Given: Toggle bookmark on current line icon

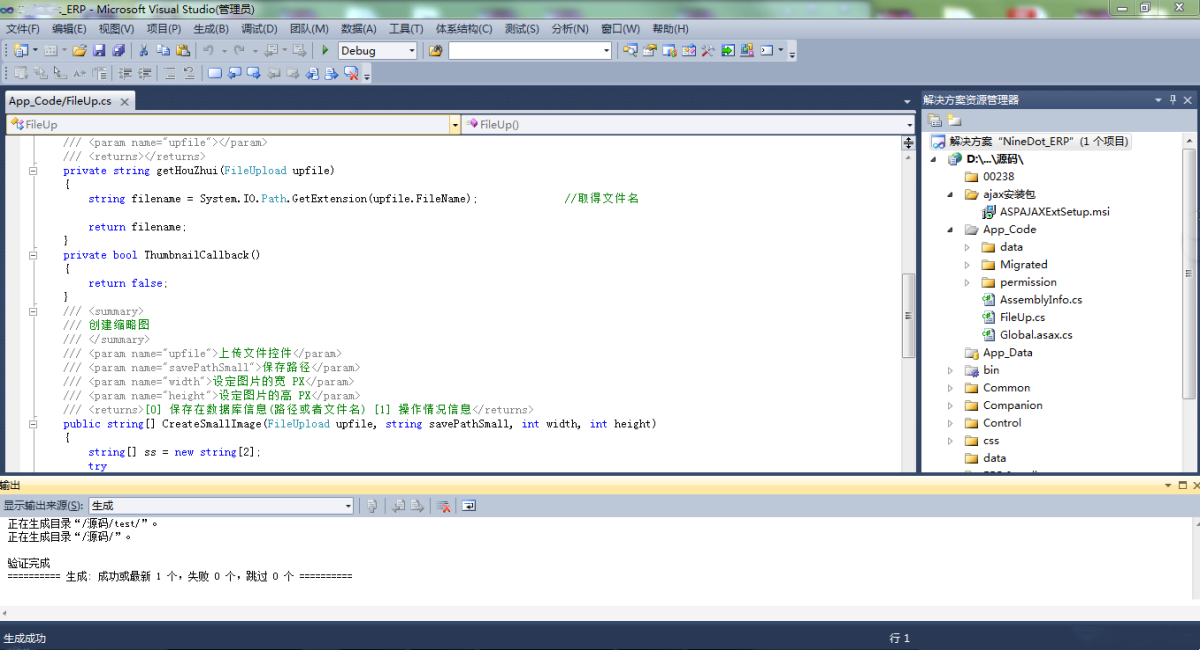Looking at the screenshot, I should coord(215,73).
